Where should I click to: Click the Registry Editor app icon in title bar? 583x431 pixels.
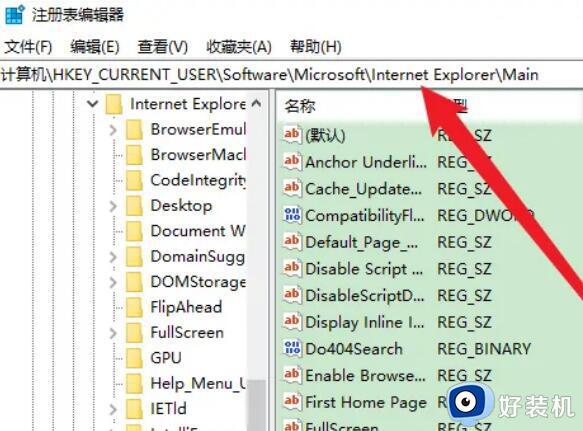click(15, 14)
